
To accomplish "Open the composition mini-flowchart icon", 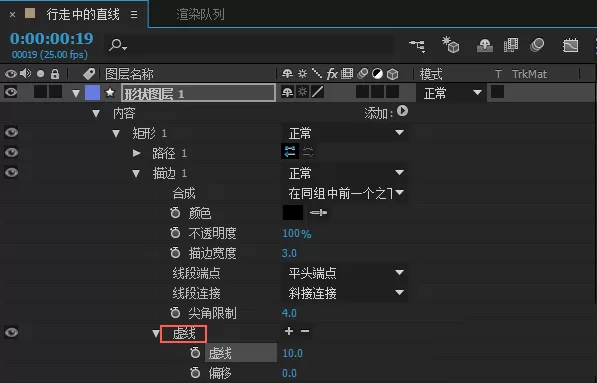I will [417, 46].
